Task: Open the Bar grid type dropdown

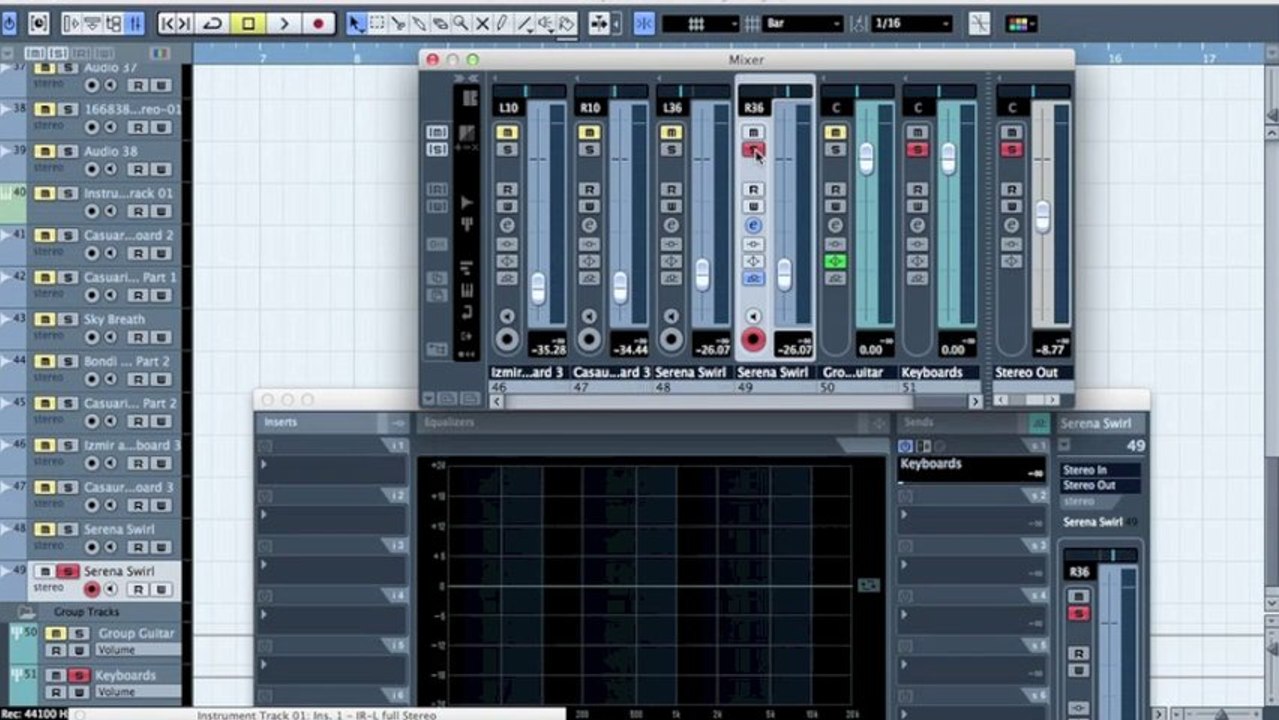Action: (x=803, y=23)
